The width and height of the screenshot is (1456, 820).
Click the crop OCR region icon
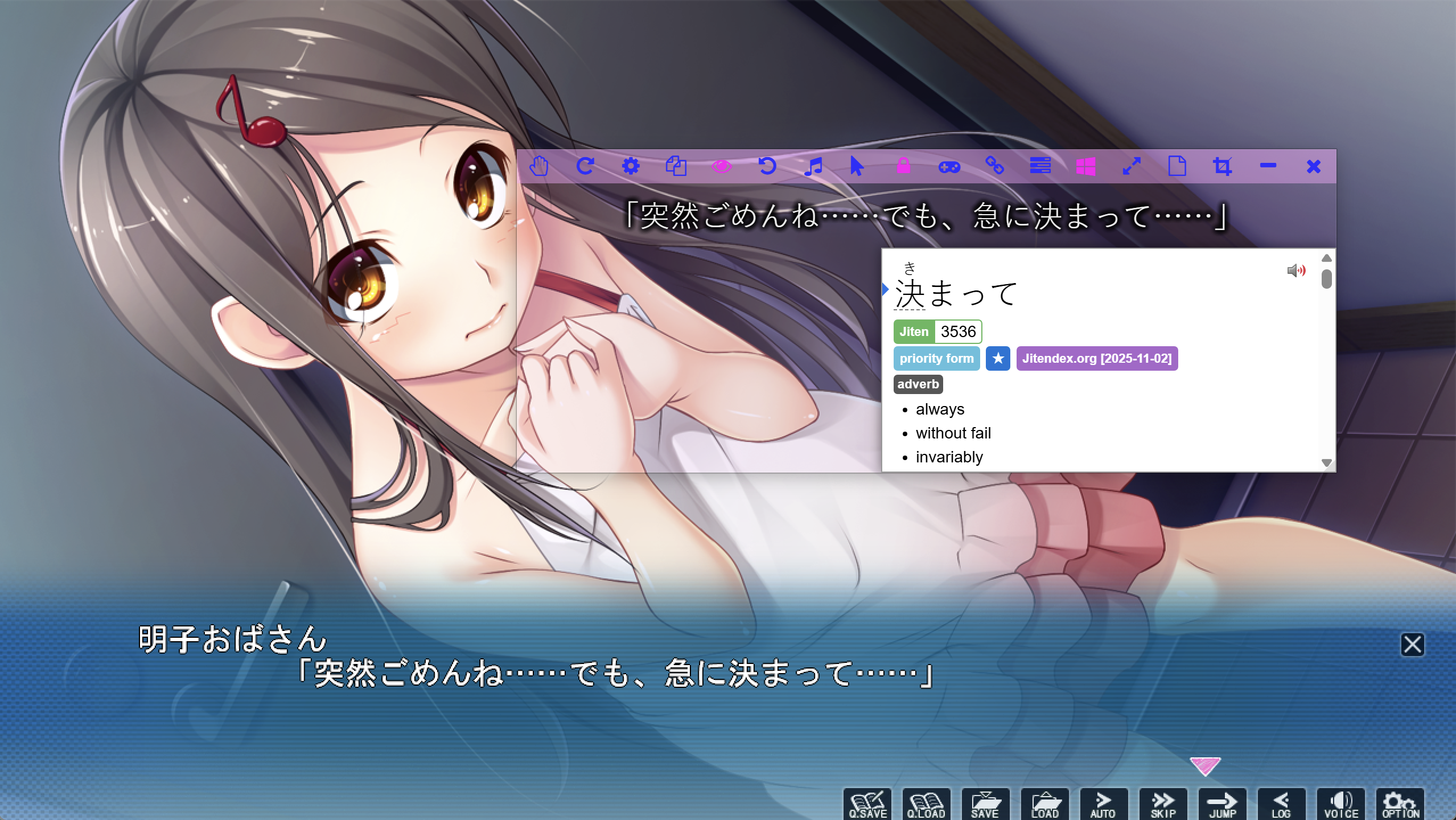click(x=1222, y=166)
